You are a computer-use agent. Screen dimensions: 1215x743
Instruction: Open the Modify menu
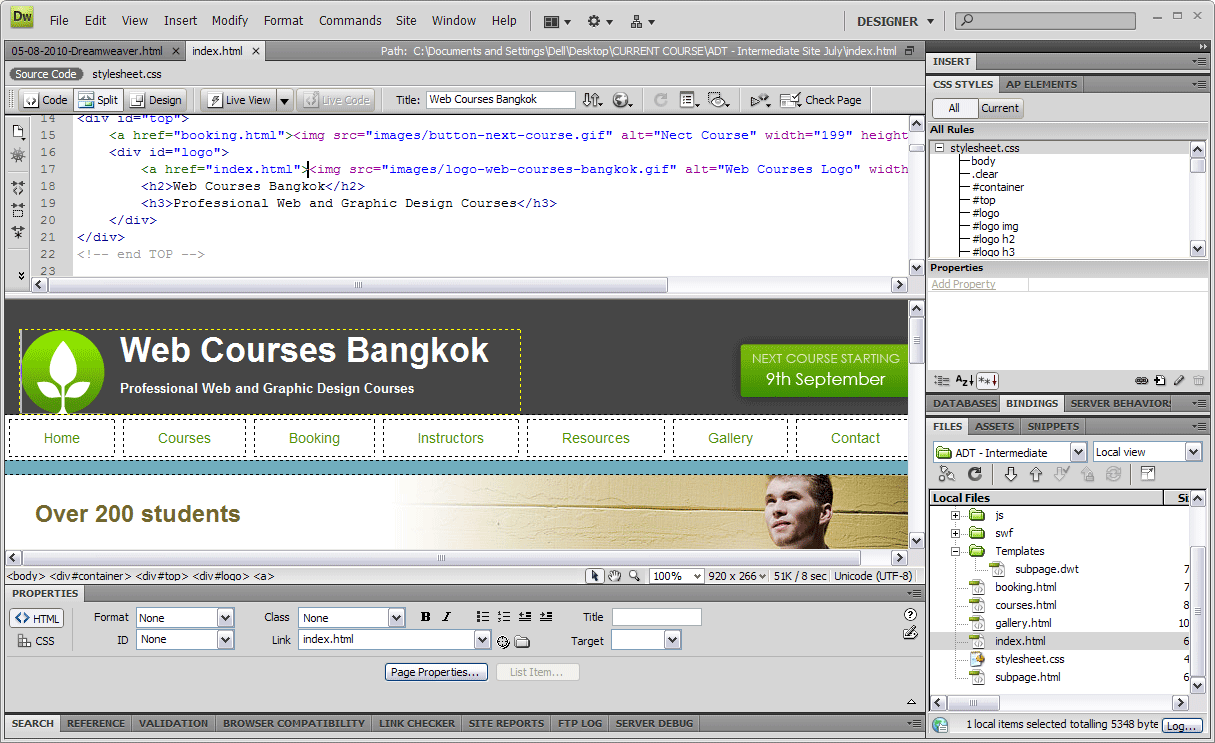(230, 20)
